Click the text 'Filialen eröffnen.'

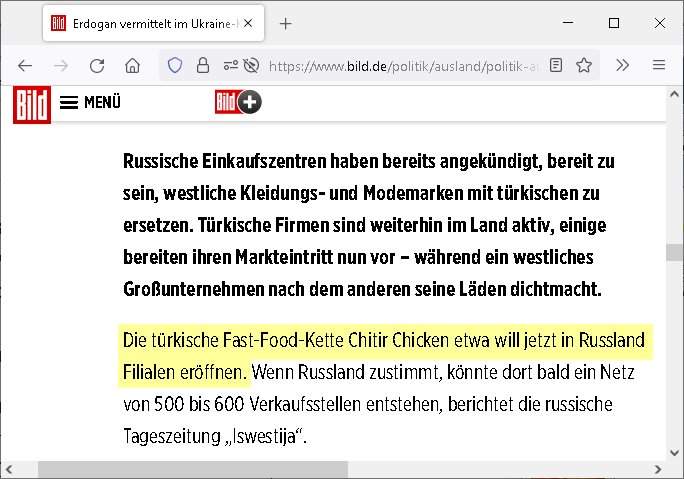[185, 373]
